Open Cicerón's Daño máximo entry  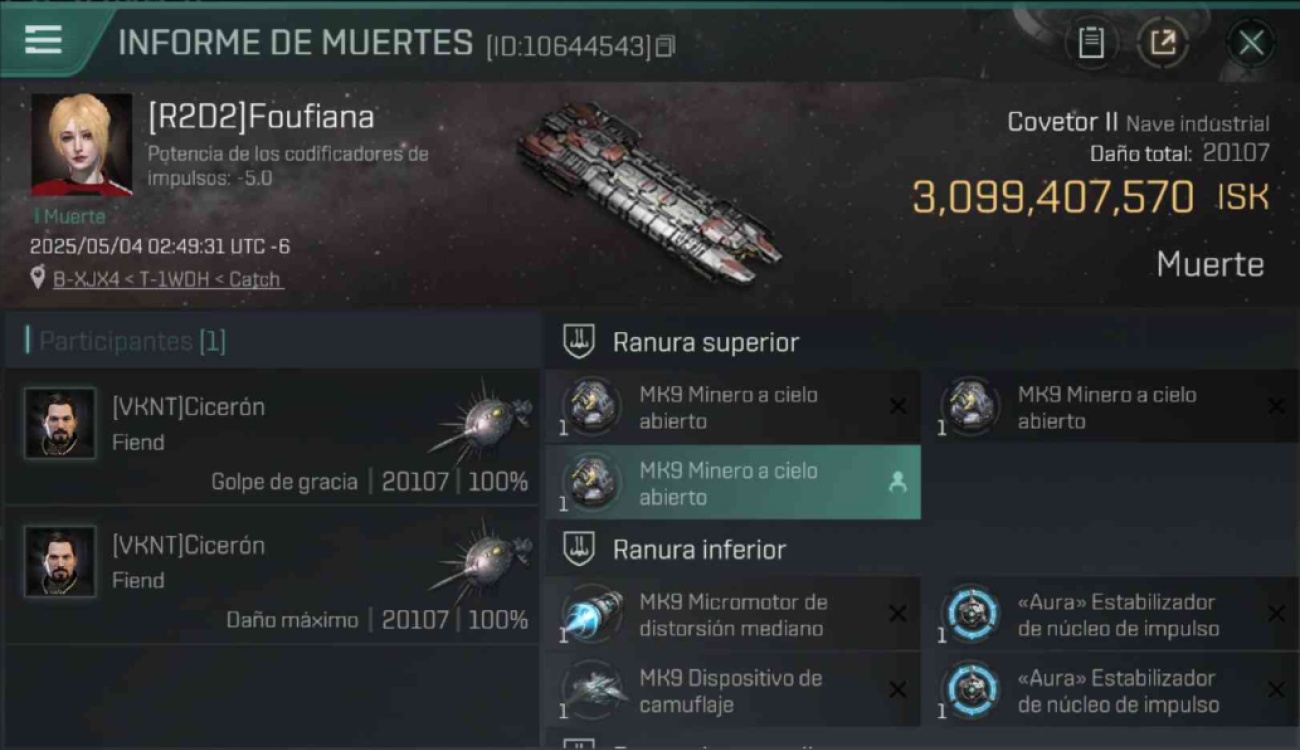point(272,575)
